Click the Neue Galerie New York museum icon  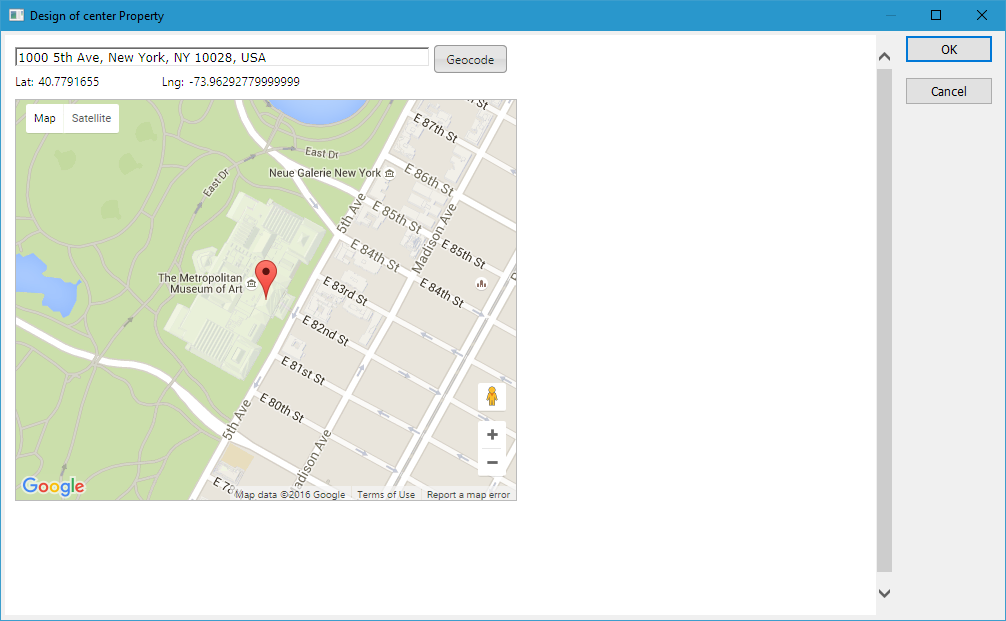[389, 173]
